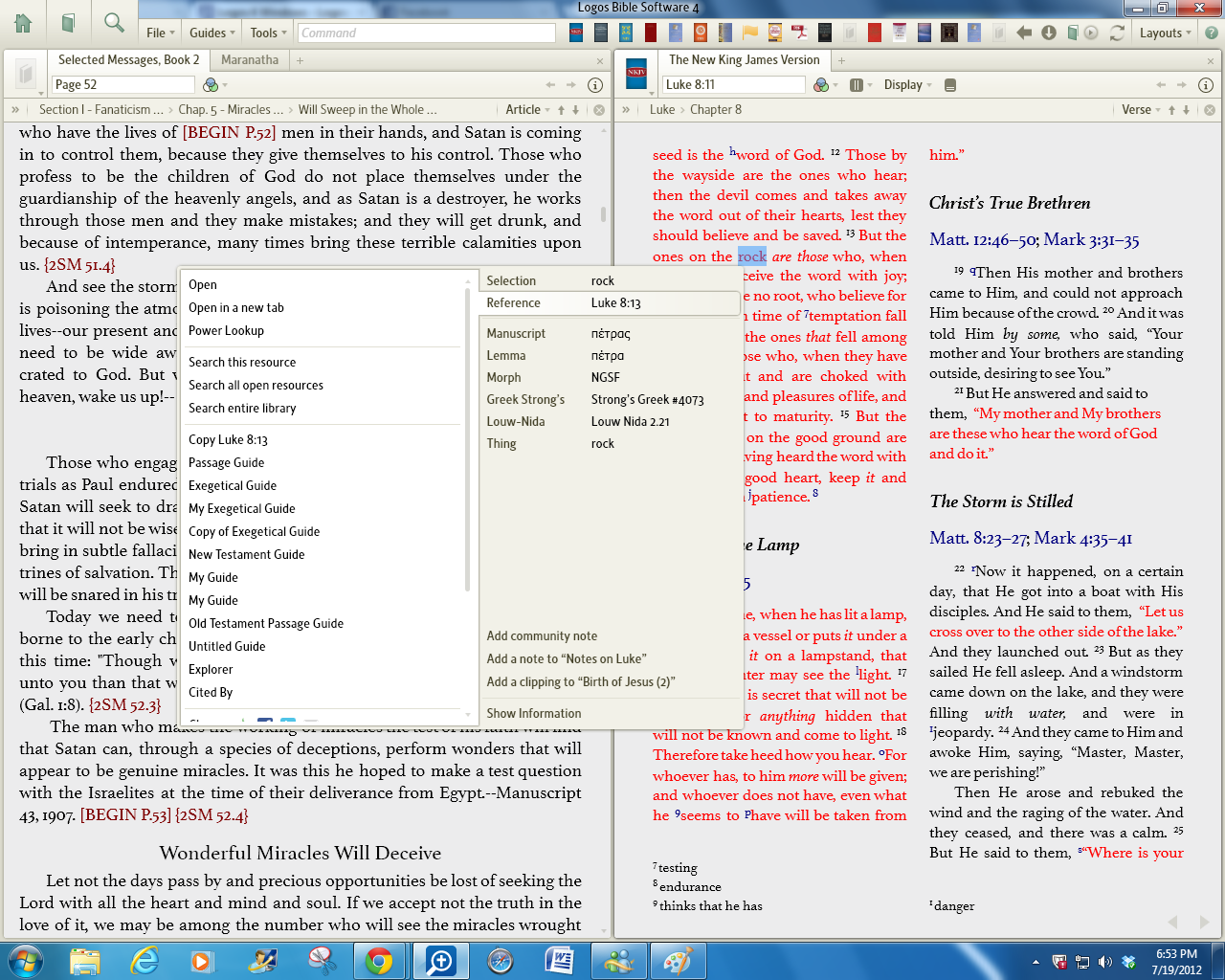Select the Reference Luke 8:13 row
This screenshot has width=1225, height=980.
609,303
